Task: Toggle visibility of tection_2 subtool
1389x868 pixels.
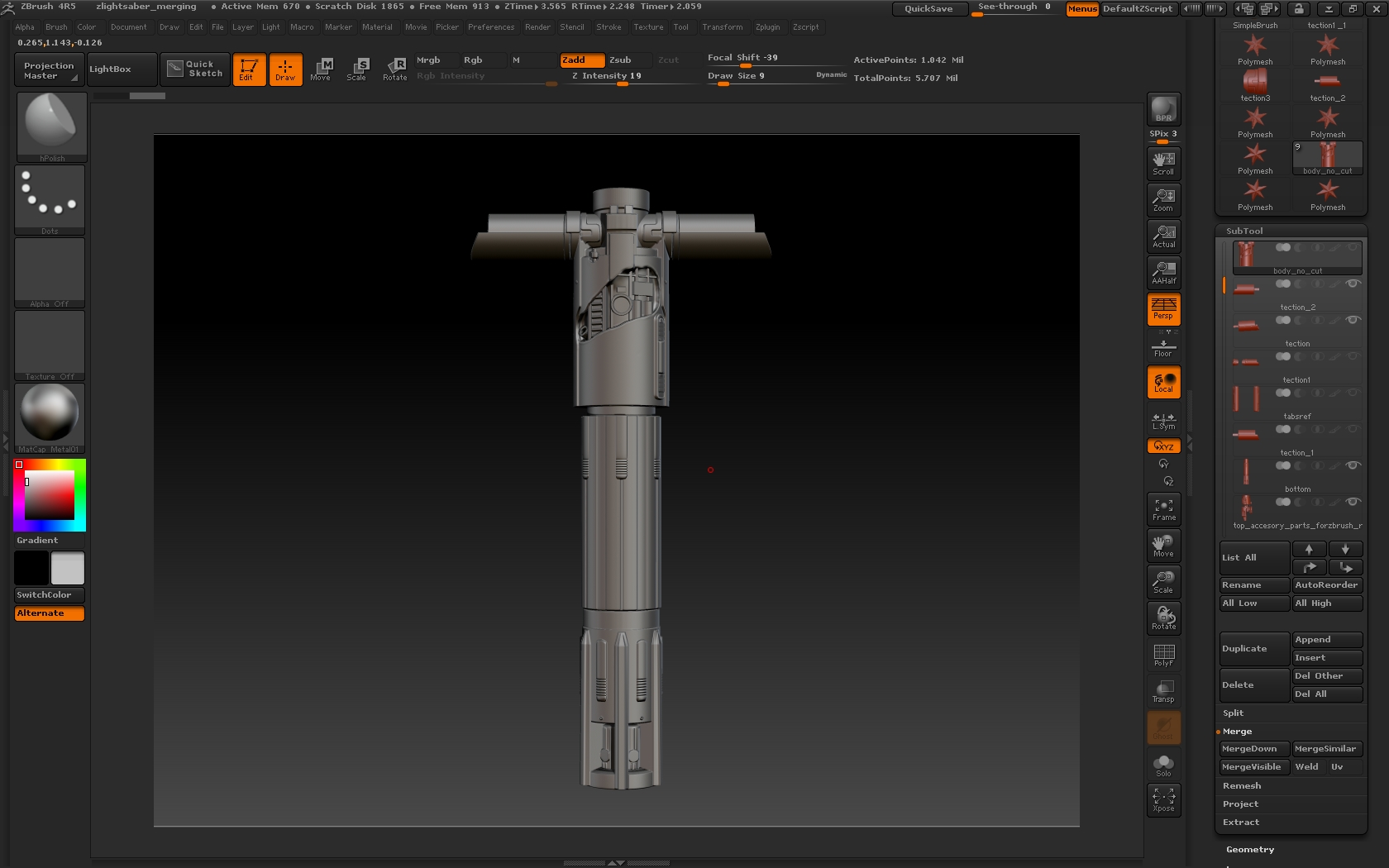Action: point(1353,284)
